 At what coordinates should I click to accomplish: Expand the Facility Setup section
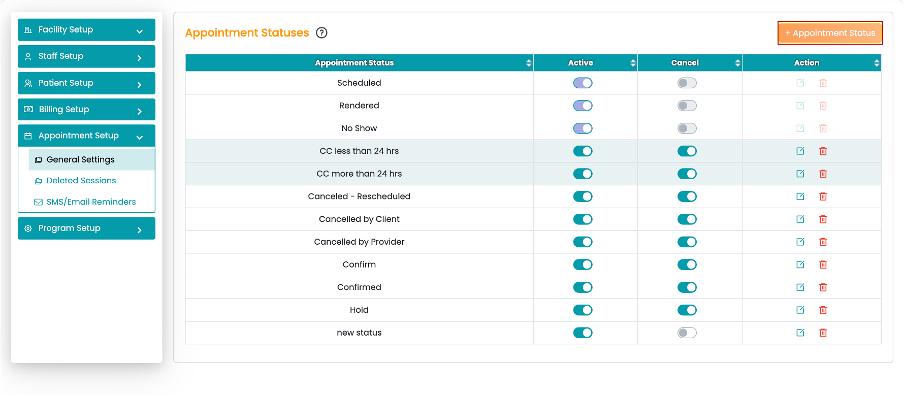(86, 30)
